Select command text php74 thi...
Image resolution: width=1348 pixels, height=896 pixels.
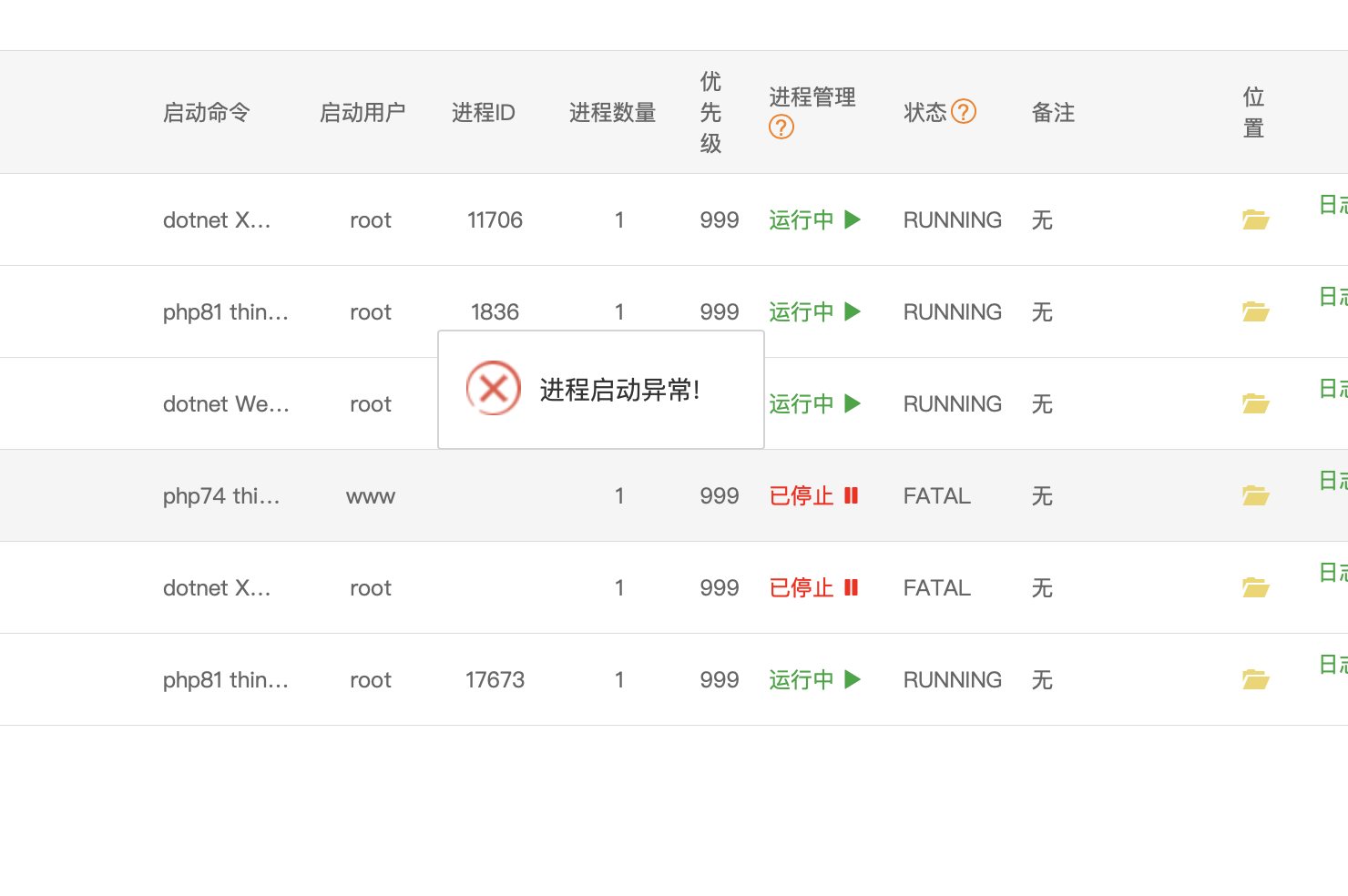point(221,495)
